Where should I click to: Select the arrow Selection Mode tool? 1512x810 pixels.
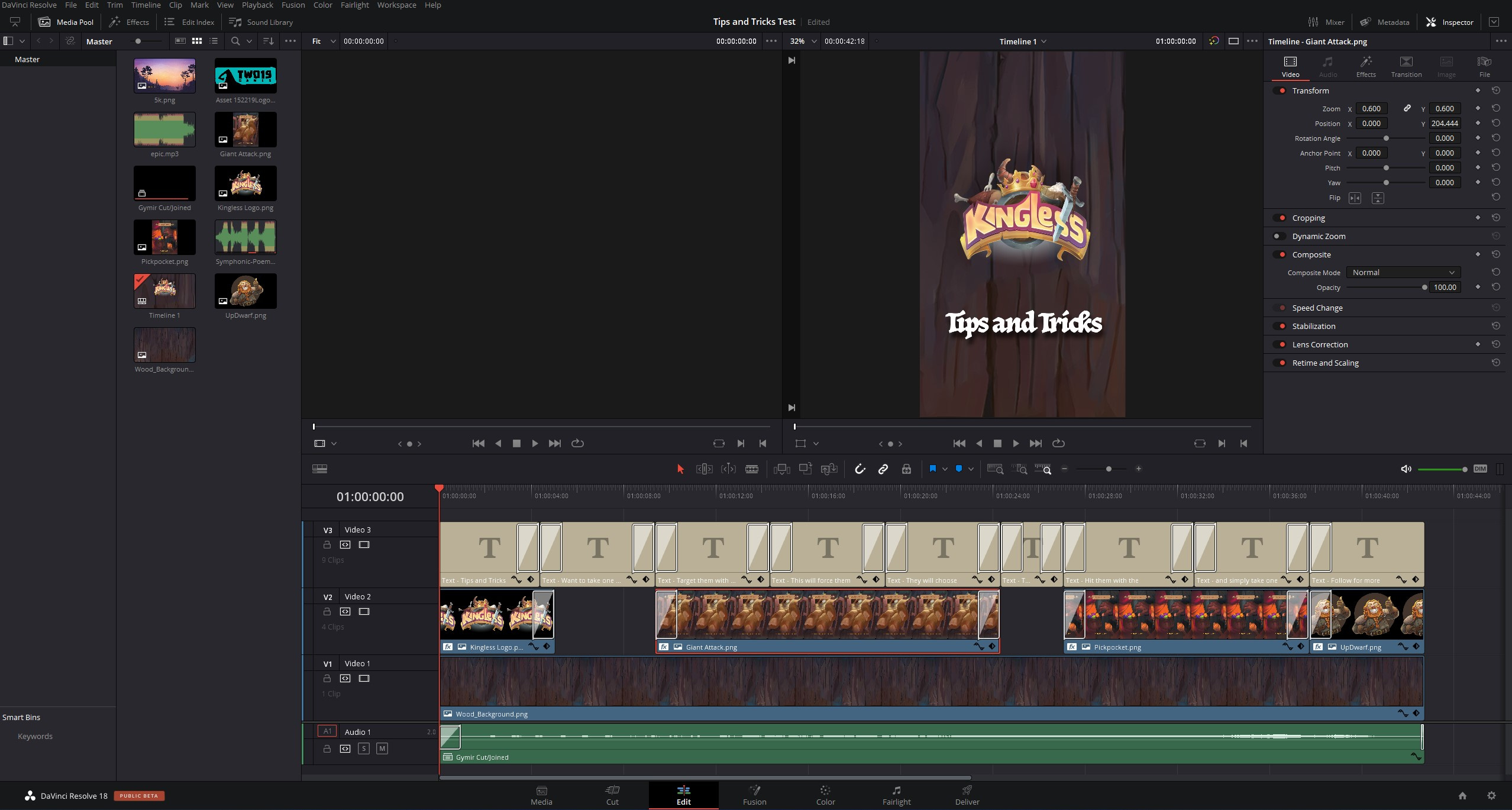pyautogui.click(x=680, y=469)
